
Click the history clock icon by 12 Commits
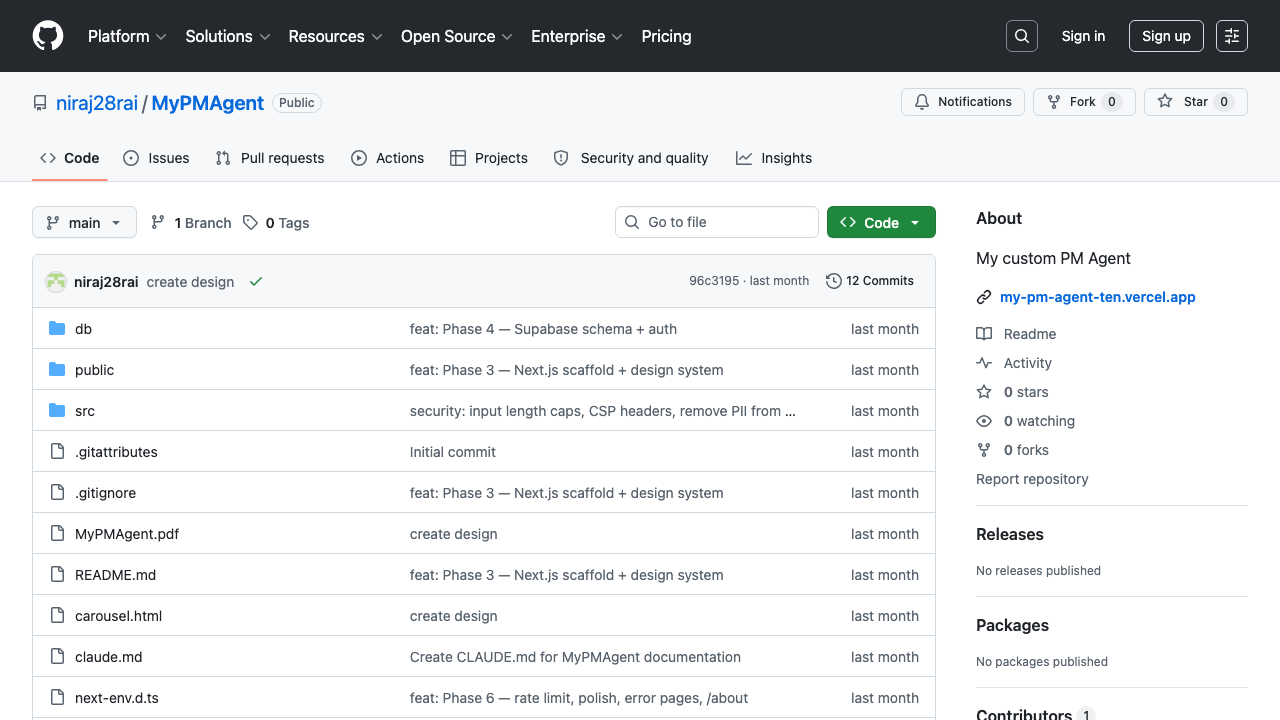coord(834,281)
